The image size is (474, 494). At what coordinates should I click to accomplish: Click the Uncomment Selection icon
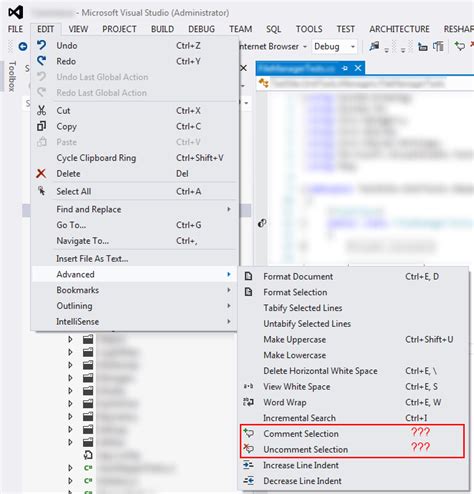point(248,449)
